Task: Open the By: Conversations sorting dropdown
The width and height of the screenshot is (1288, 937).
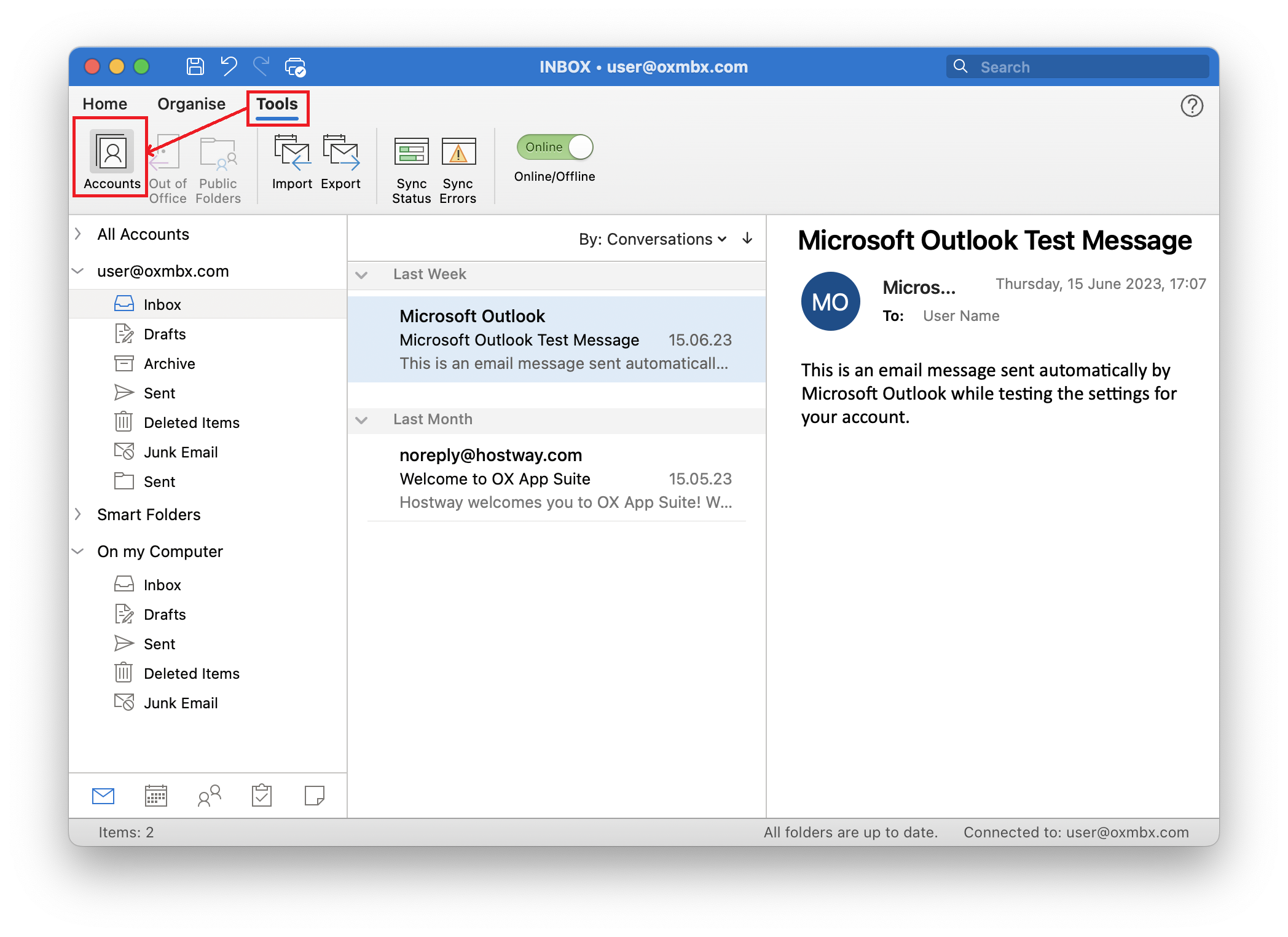Action: (653, 239)
